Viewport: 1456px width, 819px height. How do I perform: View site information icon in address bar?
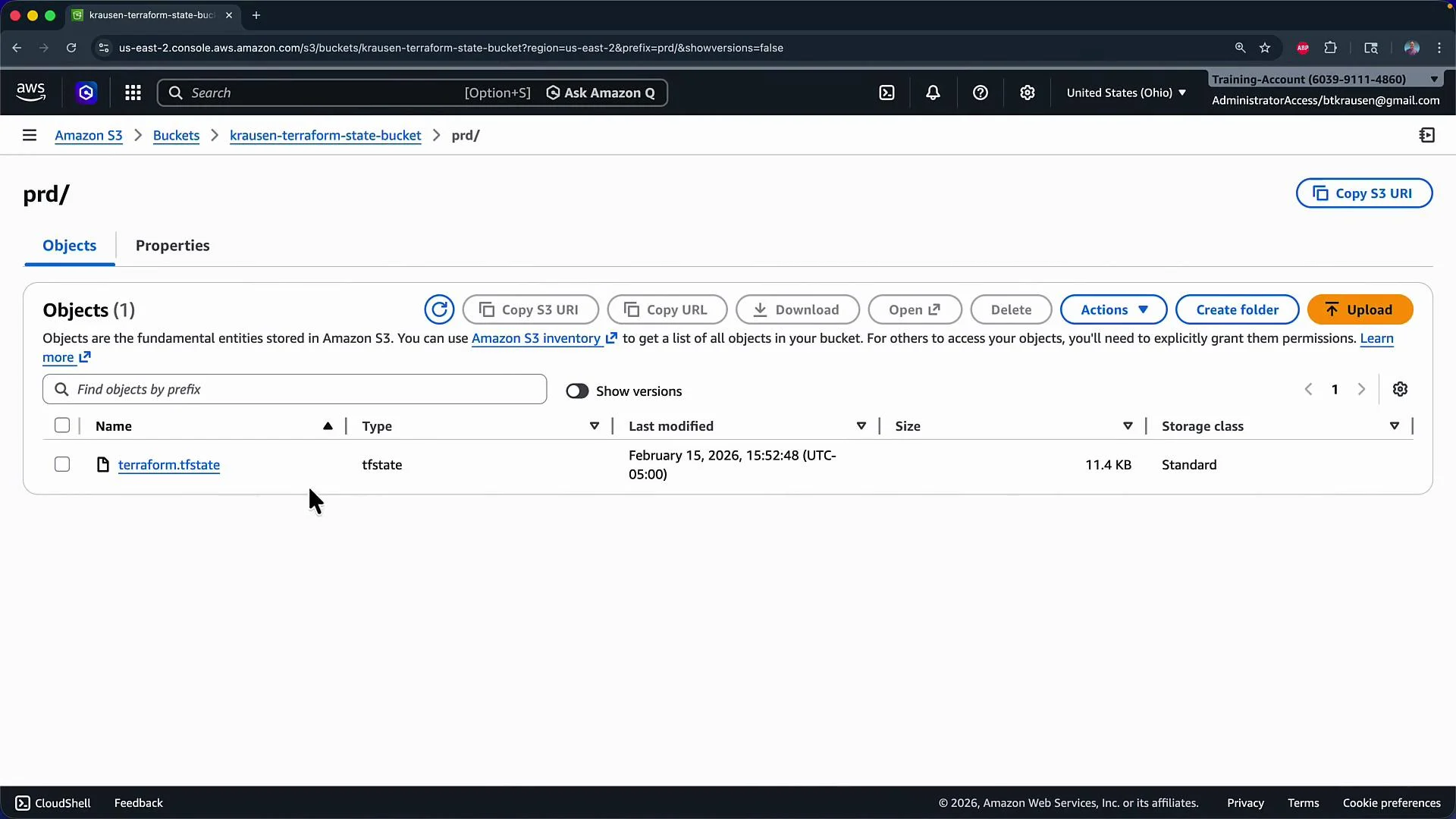point(104,48)
